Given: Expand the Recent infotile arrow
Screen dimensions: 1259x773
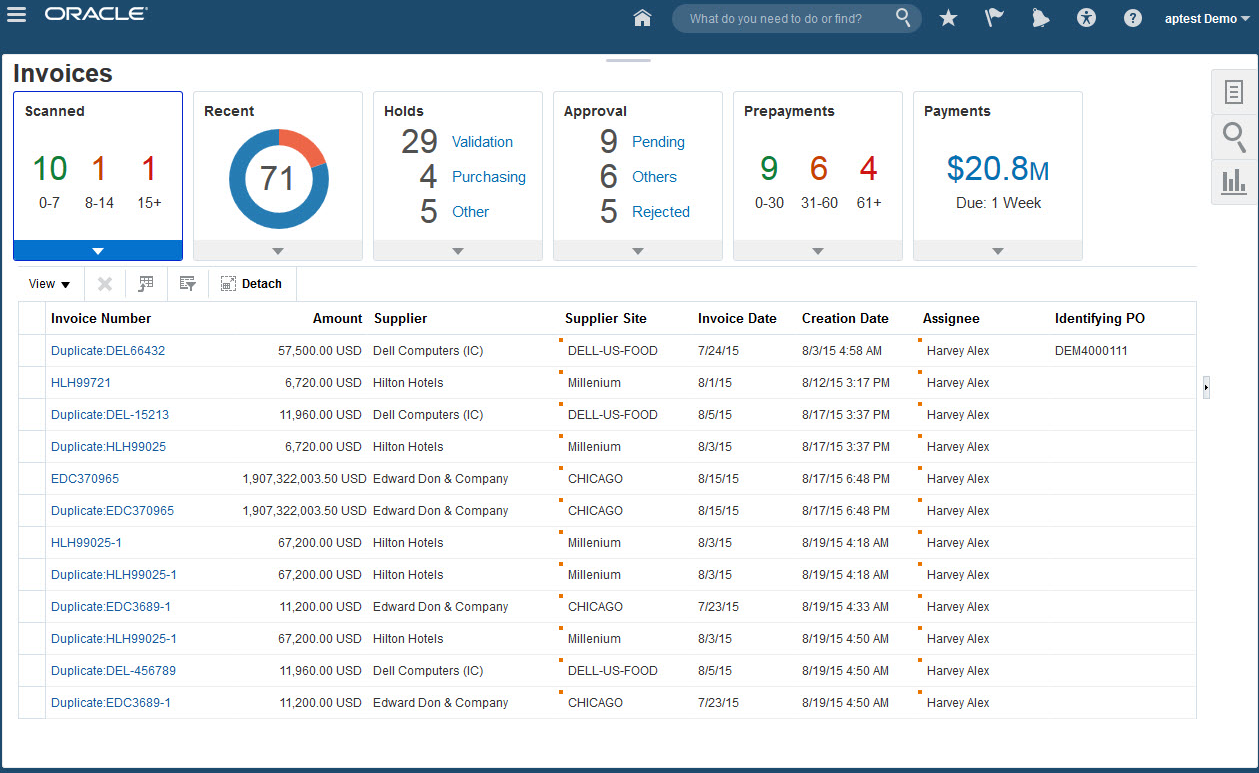Looking at the screenshot, I should [278, 251].
